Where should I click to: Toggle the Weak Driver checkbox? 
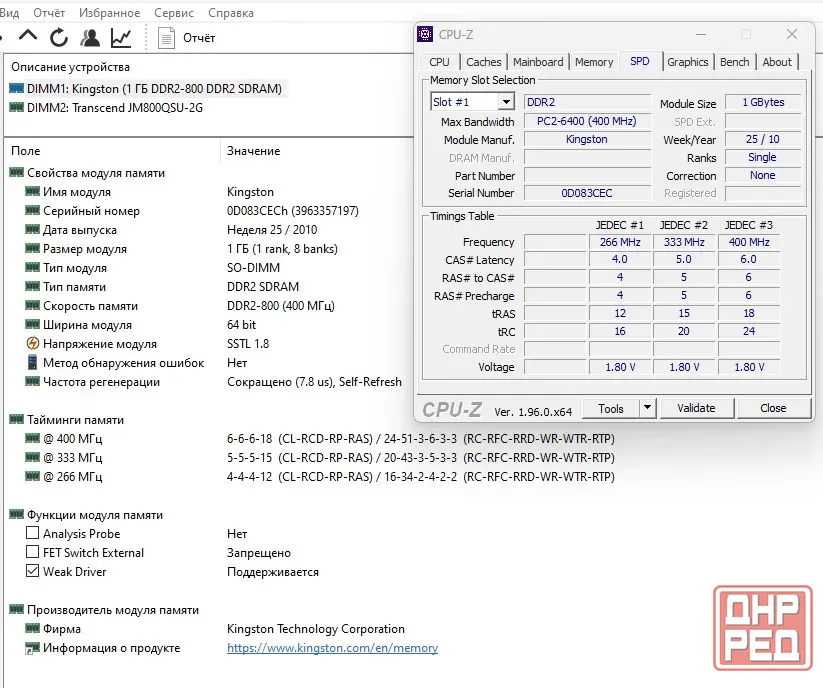pos(33,571)
